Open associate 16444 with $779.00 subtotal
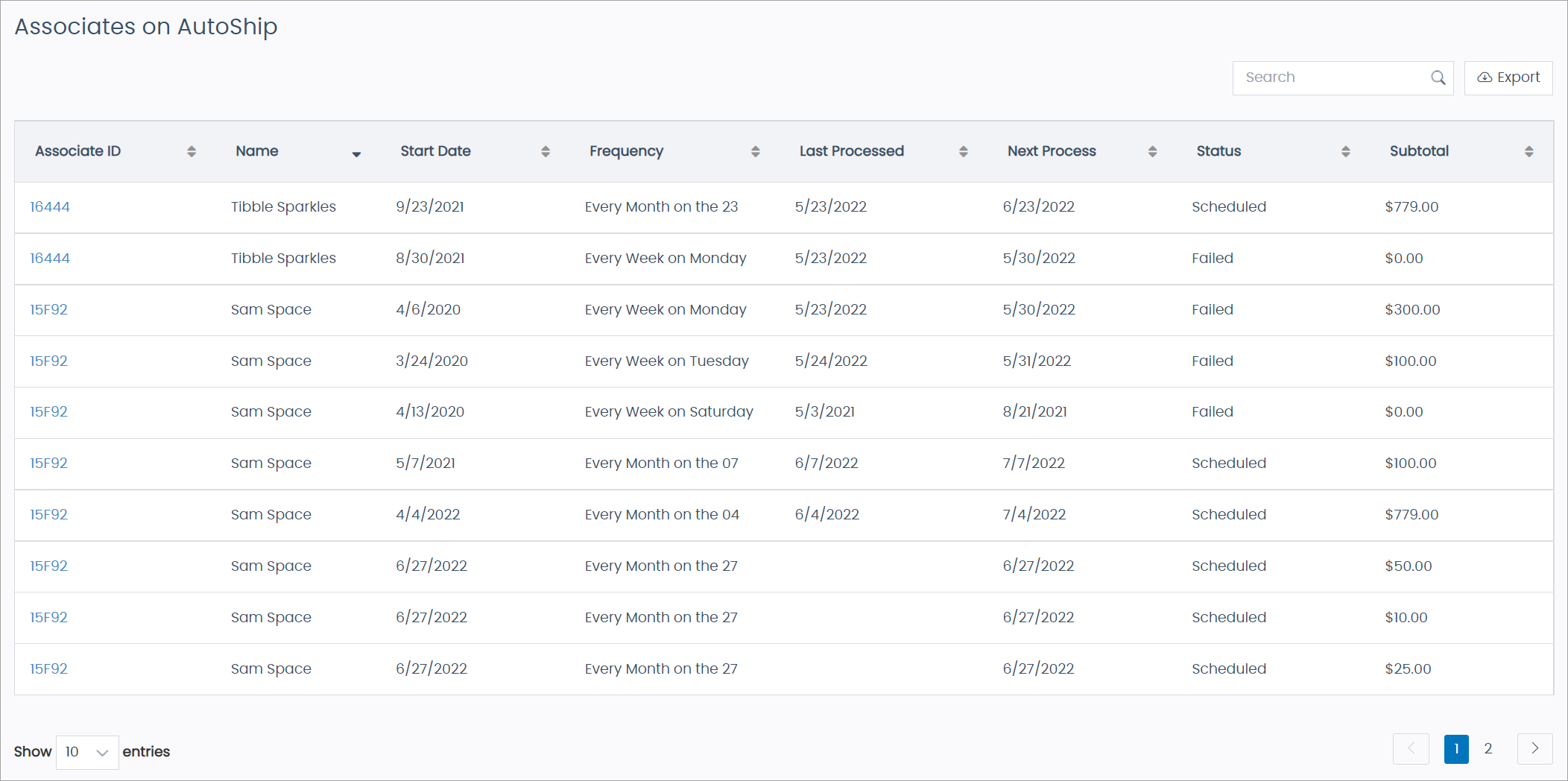1568x781 pixels. coord(50,206)
